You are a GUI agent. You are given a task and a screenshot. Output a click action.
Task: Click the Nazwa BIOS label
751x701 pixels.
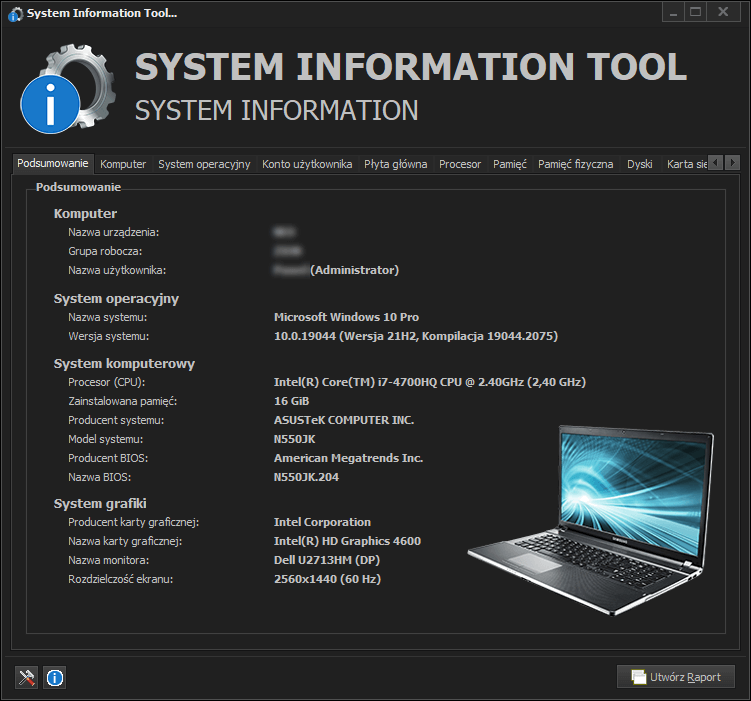[x=99, y=477]
